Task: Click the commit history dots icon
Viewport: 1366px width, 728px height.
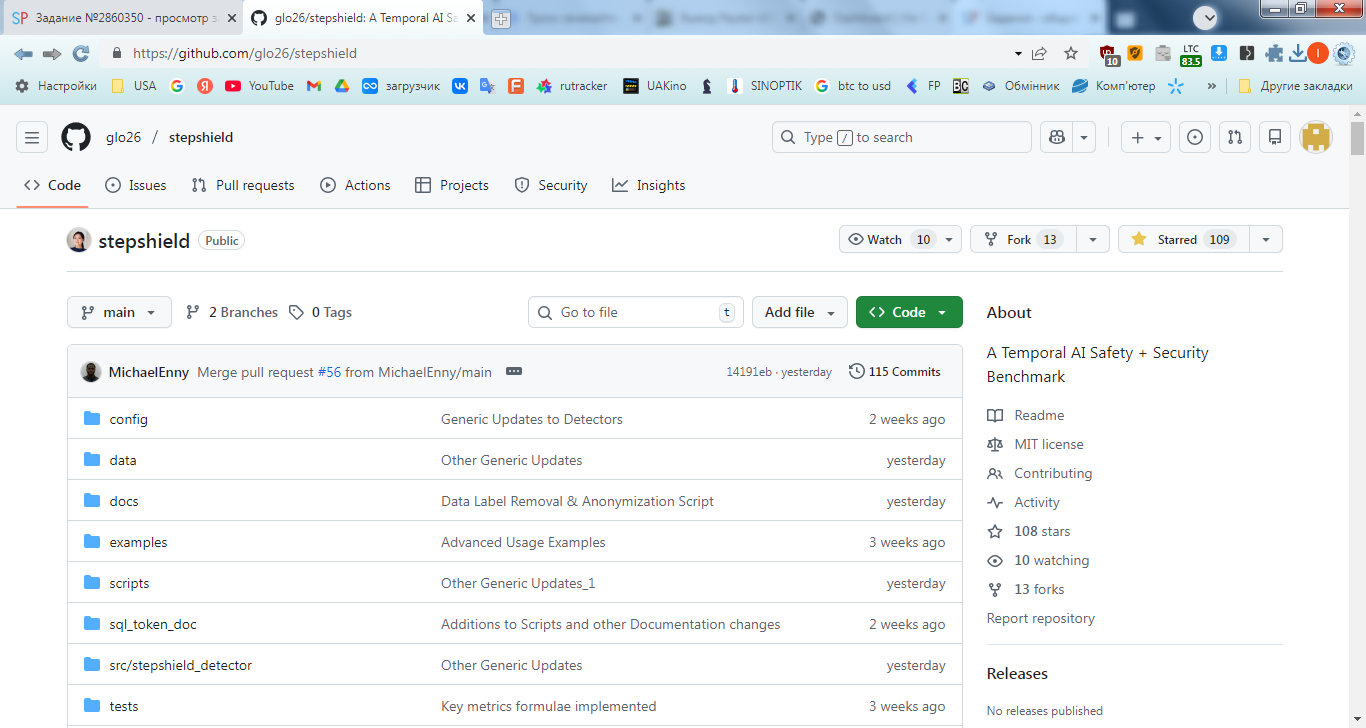Action: click(514, 371)
